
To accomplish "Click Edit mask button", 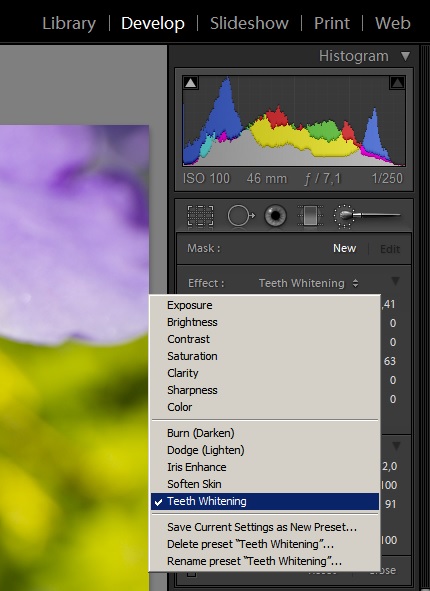I will [390, 249].
